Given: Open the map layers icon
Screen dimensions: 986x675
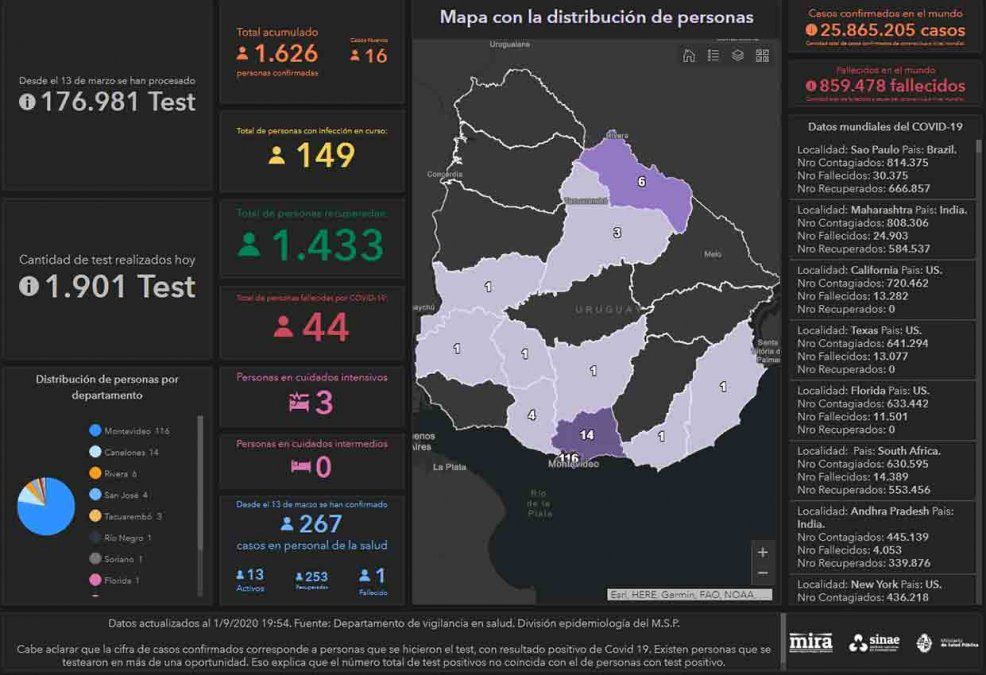Looking at the screenshot, I should coord(738,55).
